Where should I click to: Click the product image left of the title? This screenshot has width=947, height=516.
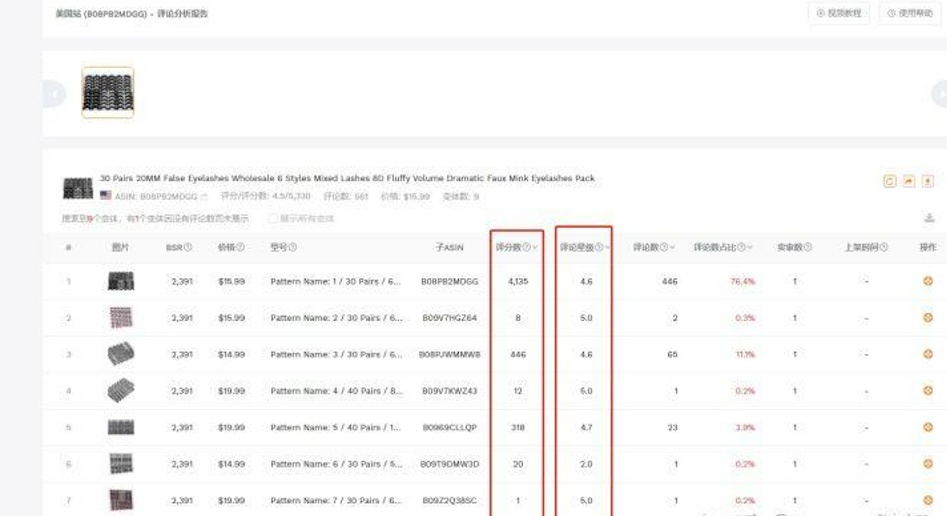click(78, 188)
